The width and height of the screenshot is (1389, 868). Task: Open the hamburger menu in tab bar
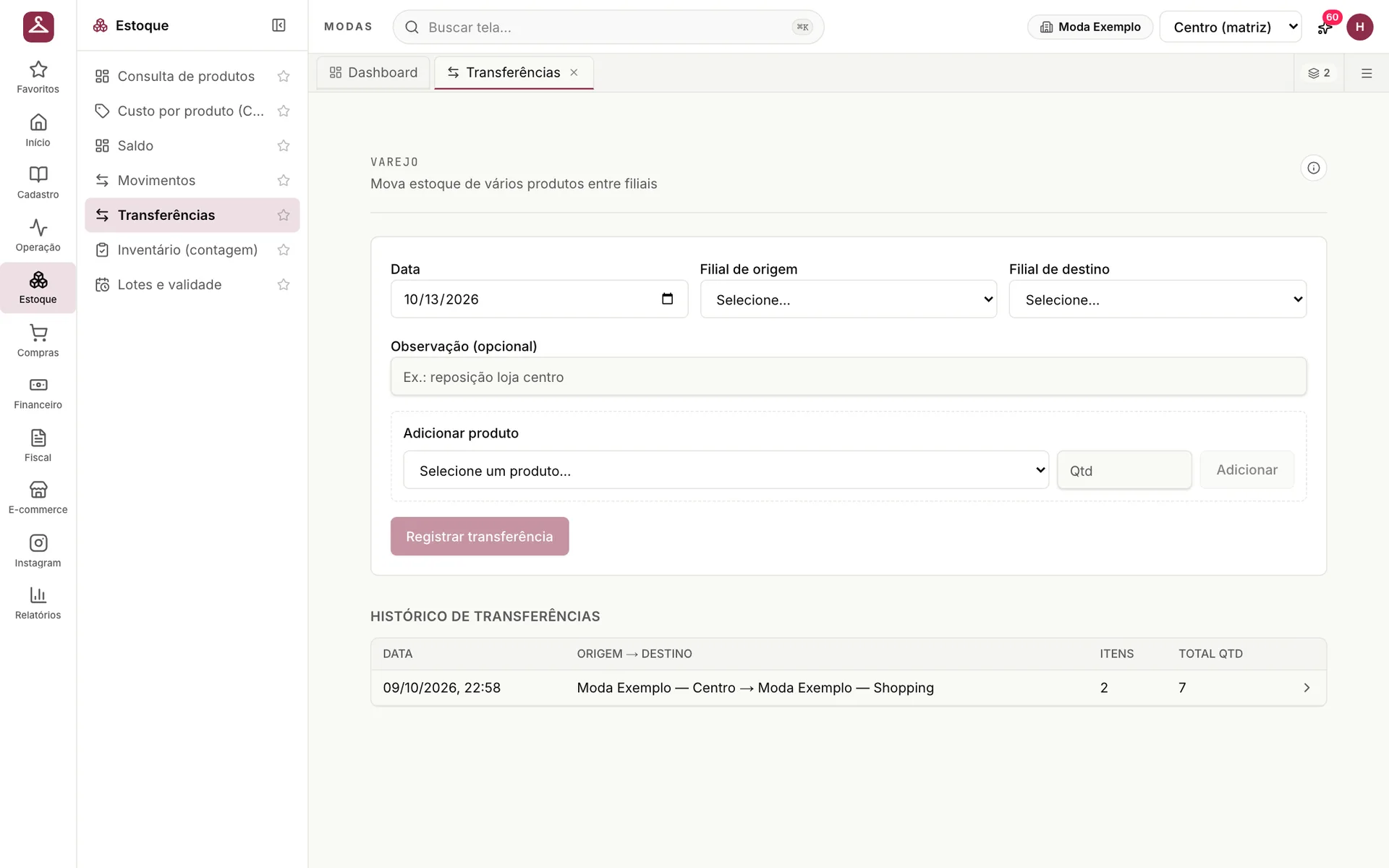(x=1367, y=73)
